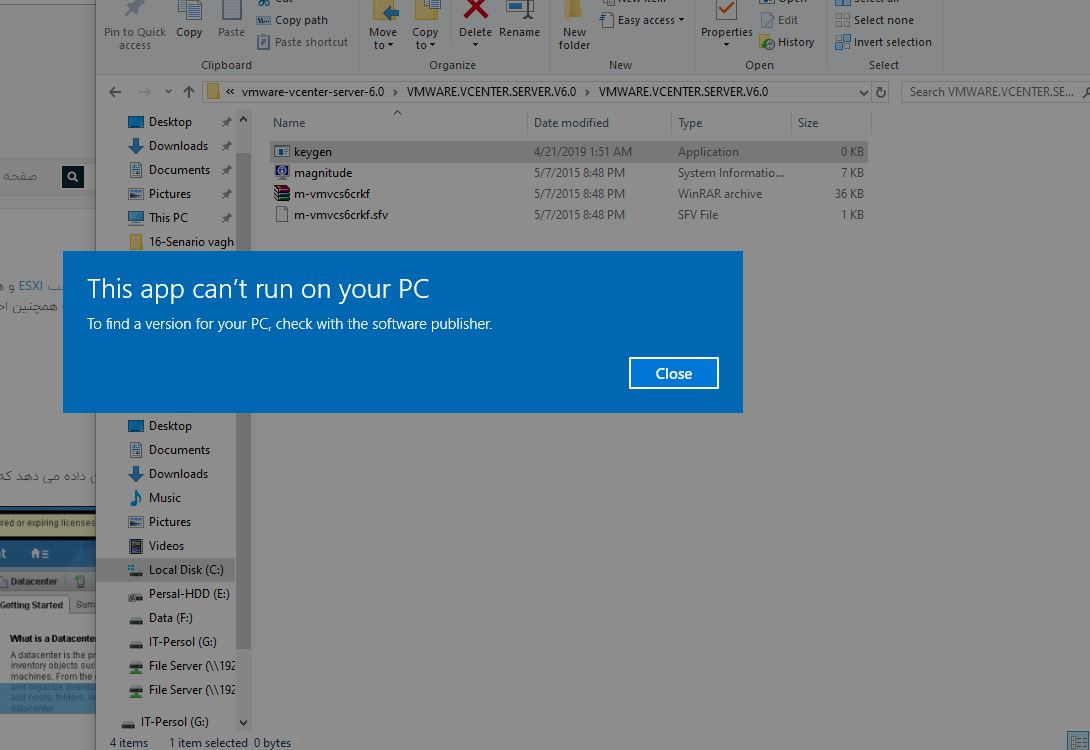
Task: Select the m-vmvcs6crkf WinRAR archive
Action: point(331,194)
